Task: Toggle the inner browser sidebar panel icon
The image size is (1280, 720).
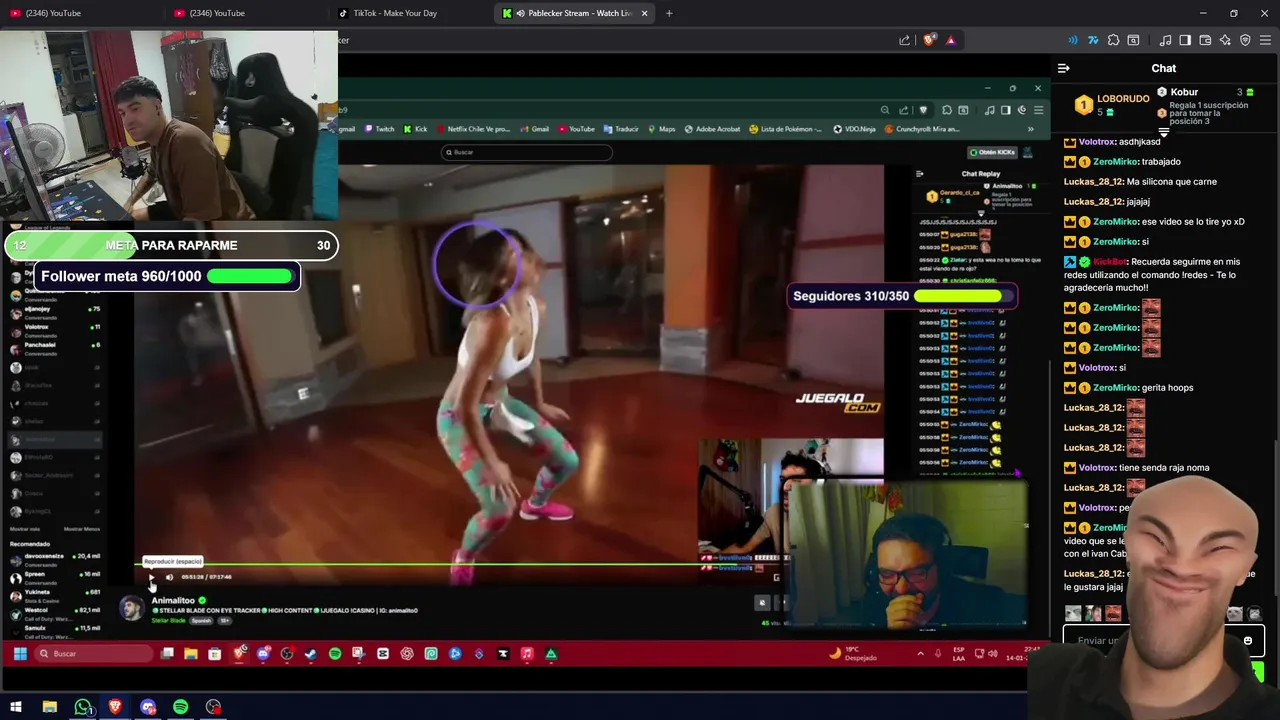Action: [1006, 110]
